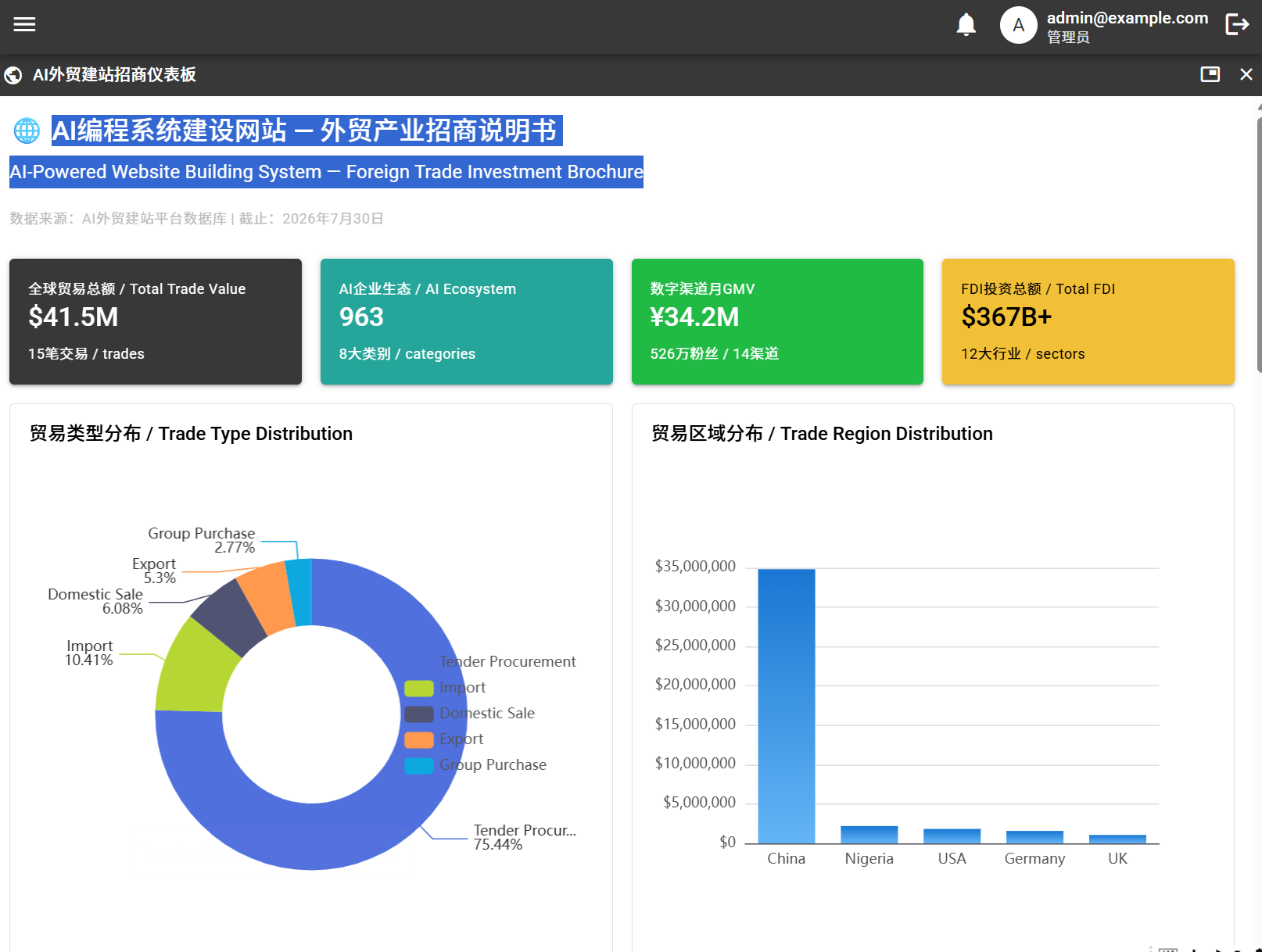Open admin@example.com account menu
The image size is (1262, 952).
click(1127, 26)
